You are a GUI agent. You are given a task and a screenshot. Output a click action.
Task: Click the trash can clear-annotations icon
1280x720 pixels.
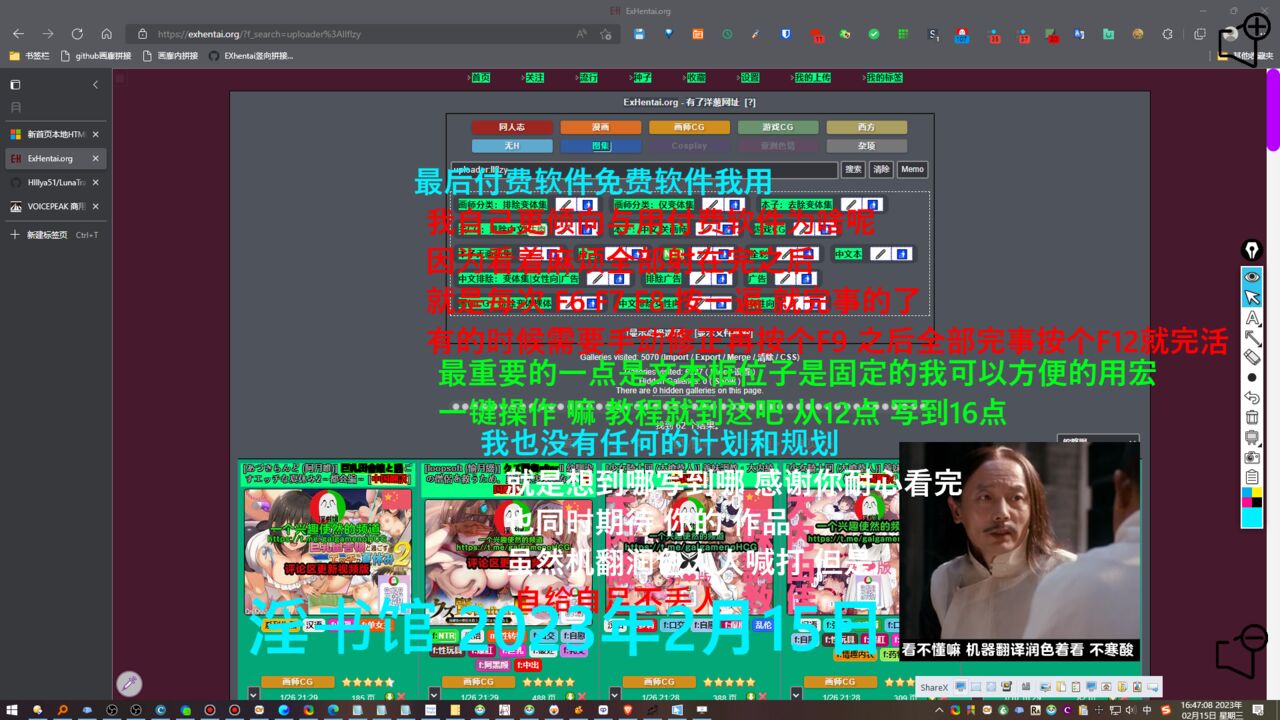pos(1252,417)
